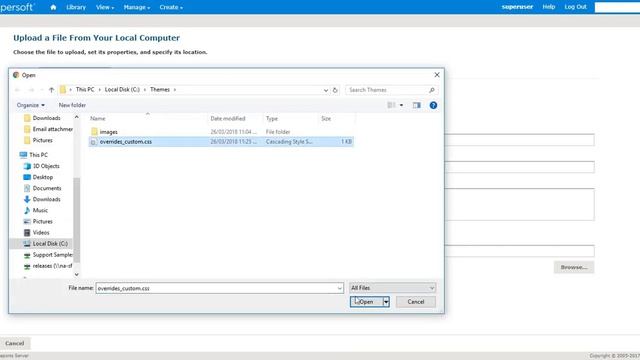640x360 pixels.
Task: Select This PC in address breadcrumb
Action: click(x=85, y=89)
